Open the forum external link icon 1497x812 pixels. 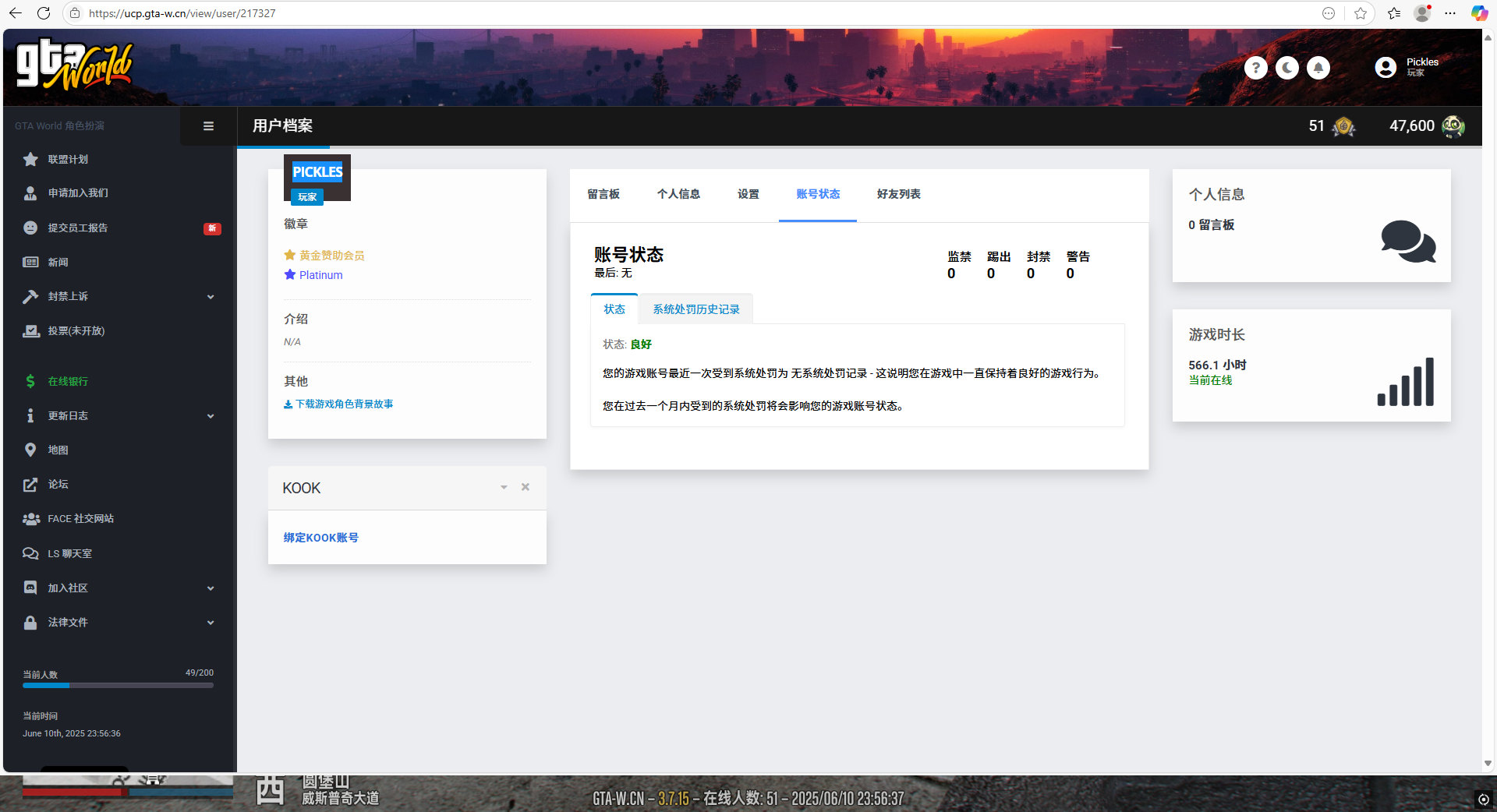coord(30,485)
